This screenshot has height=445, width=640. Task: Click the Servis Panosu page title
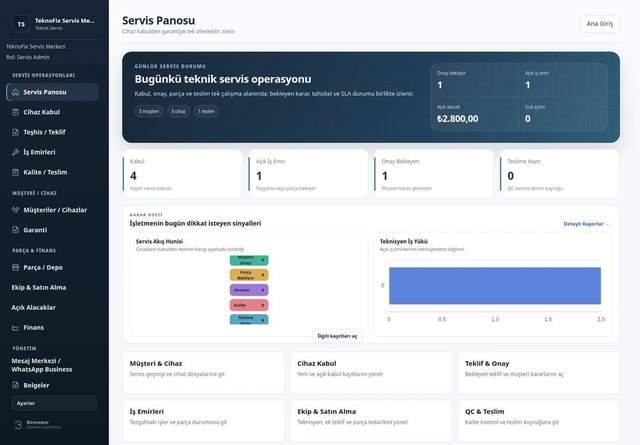(158, 20)
